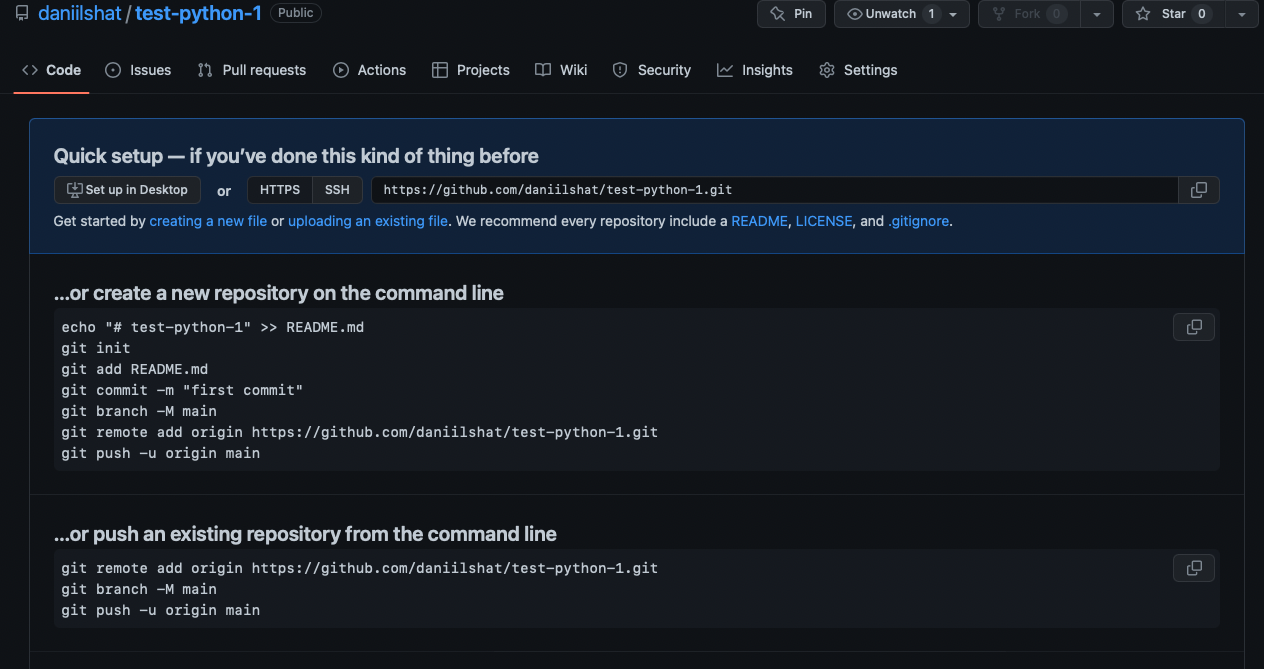Click the 'Quick setup' heading text
The width and height of the screenshot is (1264, 669).
(x=296, y=156)
